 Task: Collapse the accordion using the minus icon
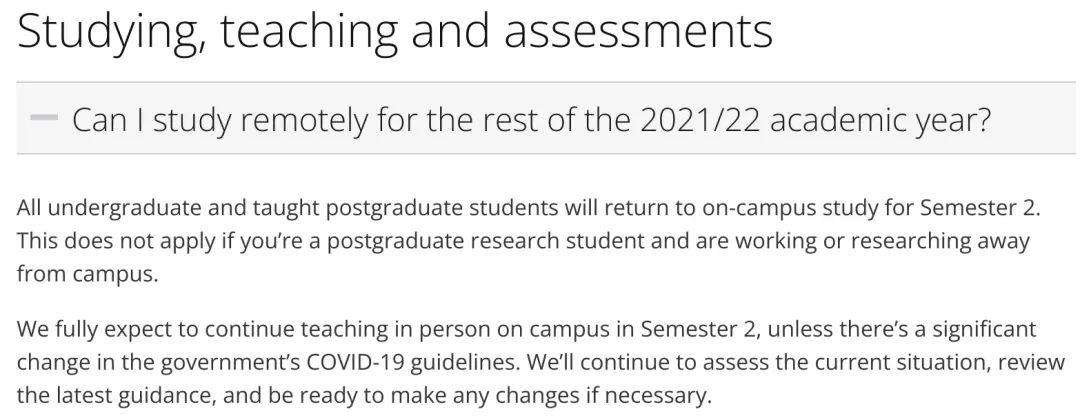[44, 118]
